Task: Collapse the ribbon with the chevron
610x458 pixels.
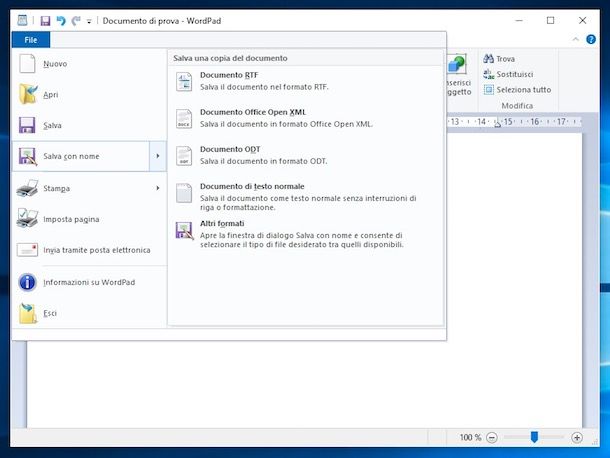Action: tap(576, 39)
